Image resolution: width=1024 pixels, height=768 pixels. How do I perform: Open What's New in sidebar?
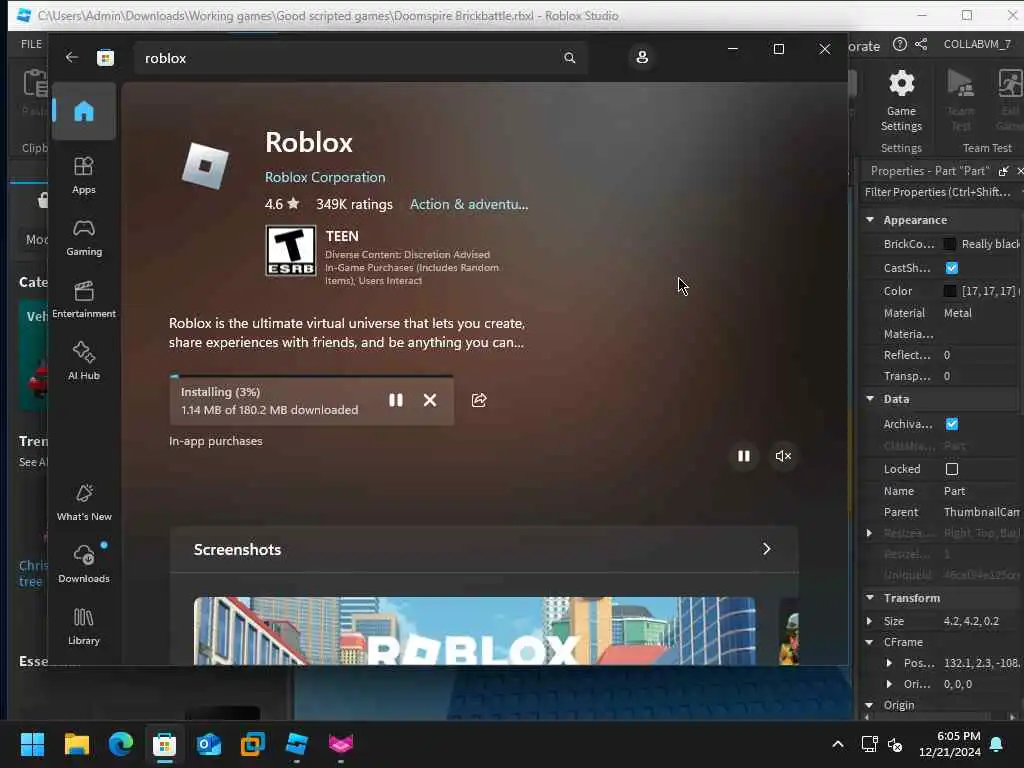(x=84, y=502)
